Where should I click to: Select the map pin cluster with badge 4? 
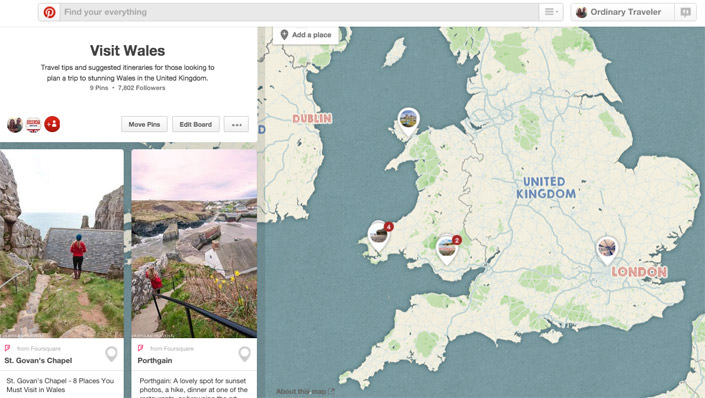click(x=379, y=236)
